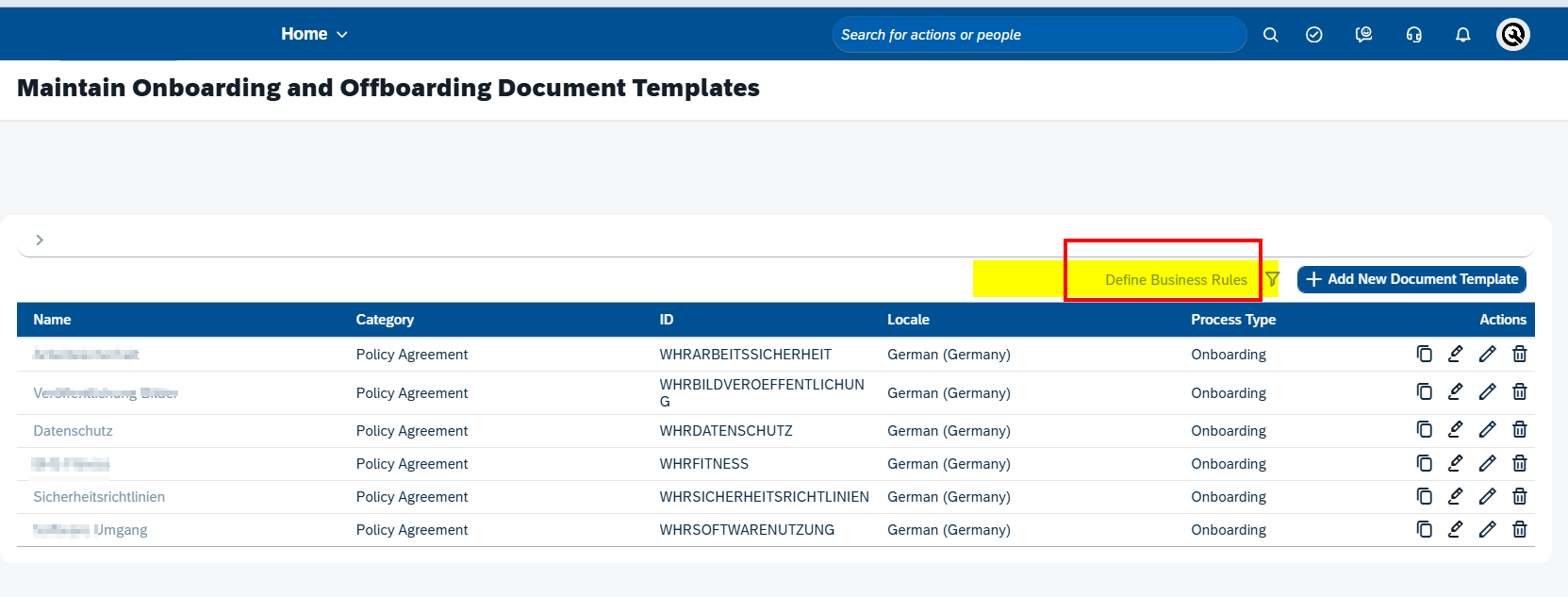Viewport: 1568px width, 597px height.
Task: Copy the WHRARBEITSSICHERHEIT template
Action: click(1424, 354)
